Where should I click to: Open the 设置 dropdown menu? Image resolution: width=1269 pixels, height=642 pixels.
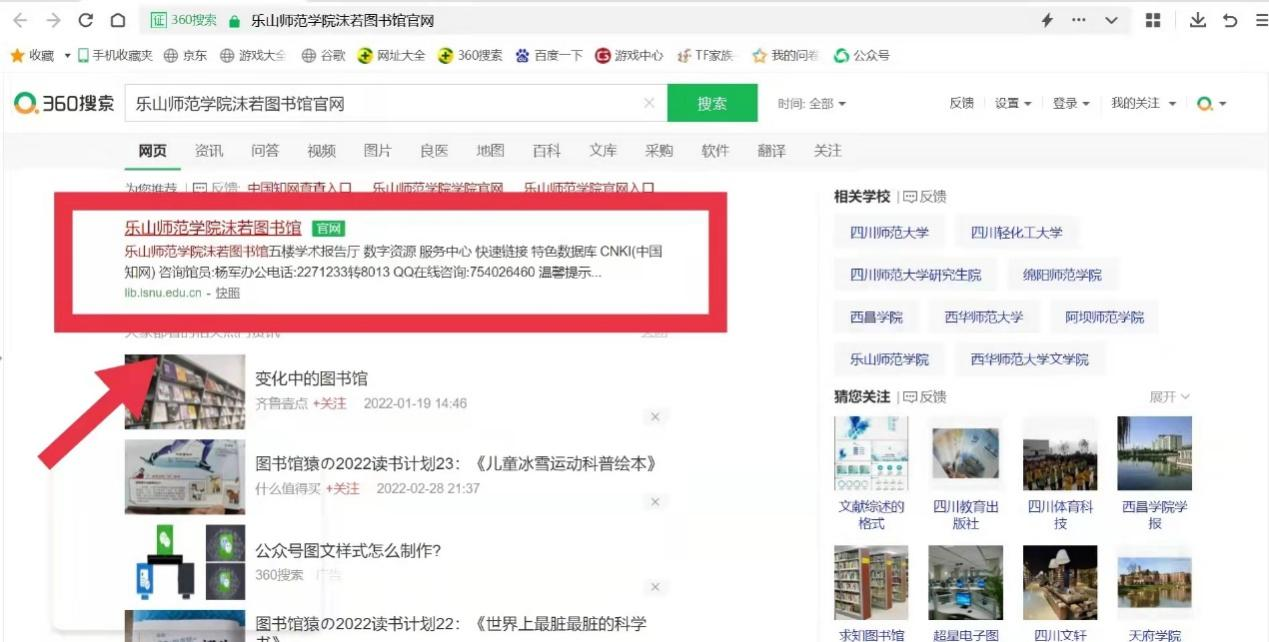point(1012,104)
